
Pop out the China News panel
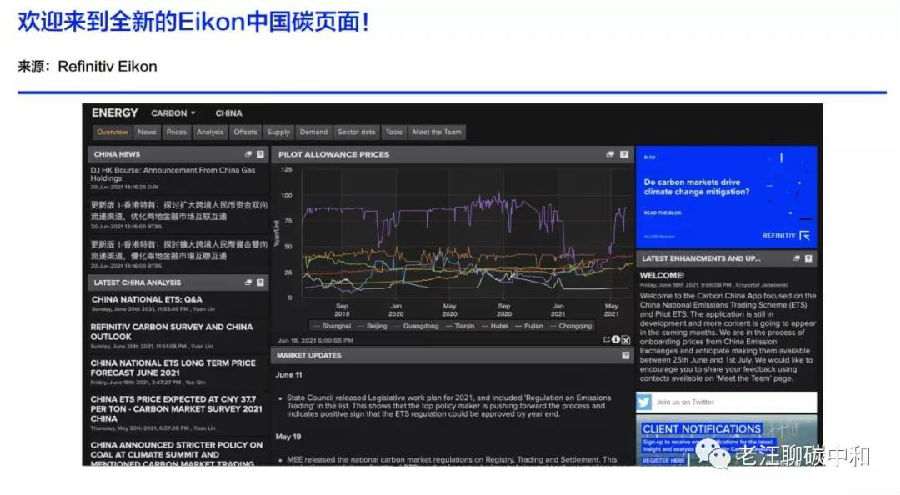coord(248,155)
